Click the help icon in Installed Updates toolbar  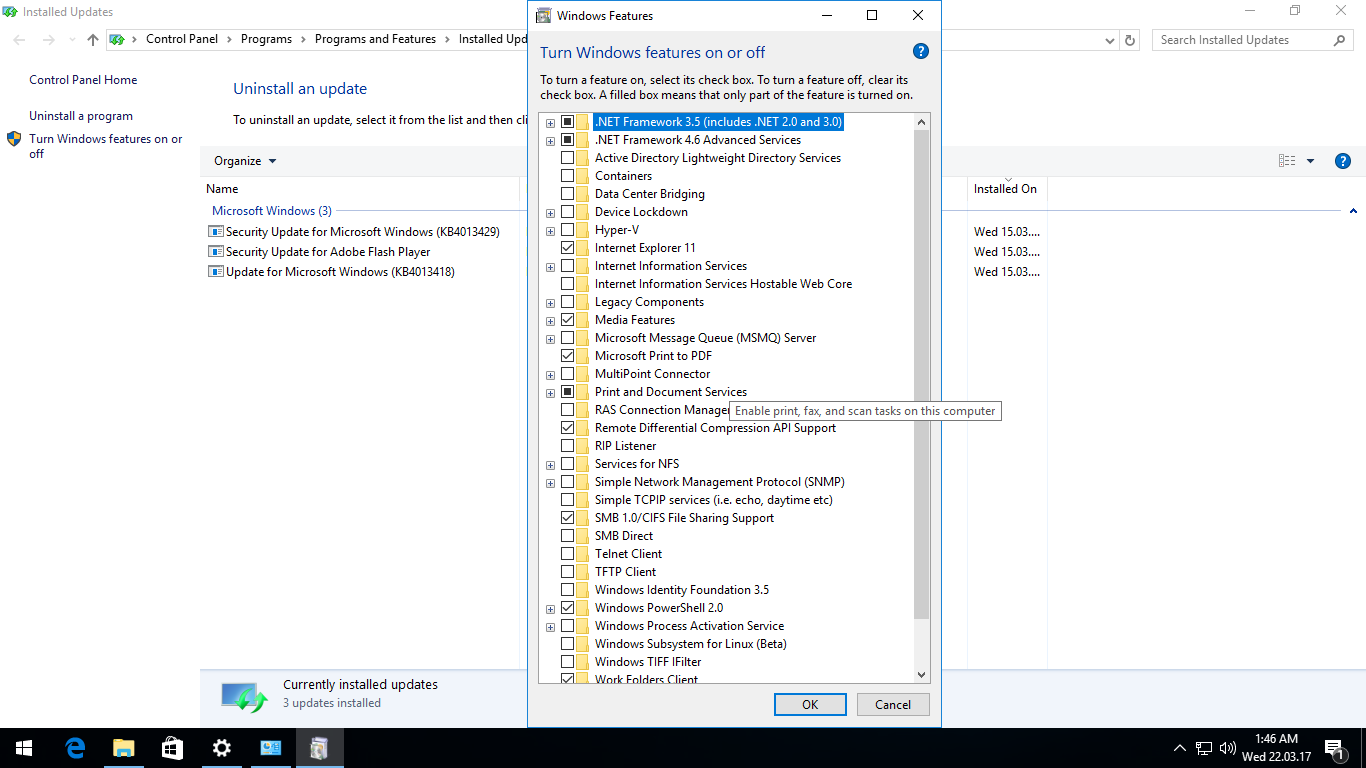click(x=1343, y=161)
